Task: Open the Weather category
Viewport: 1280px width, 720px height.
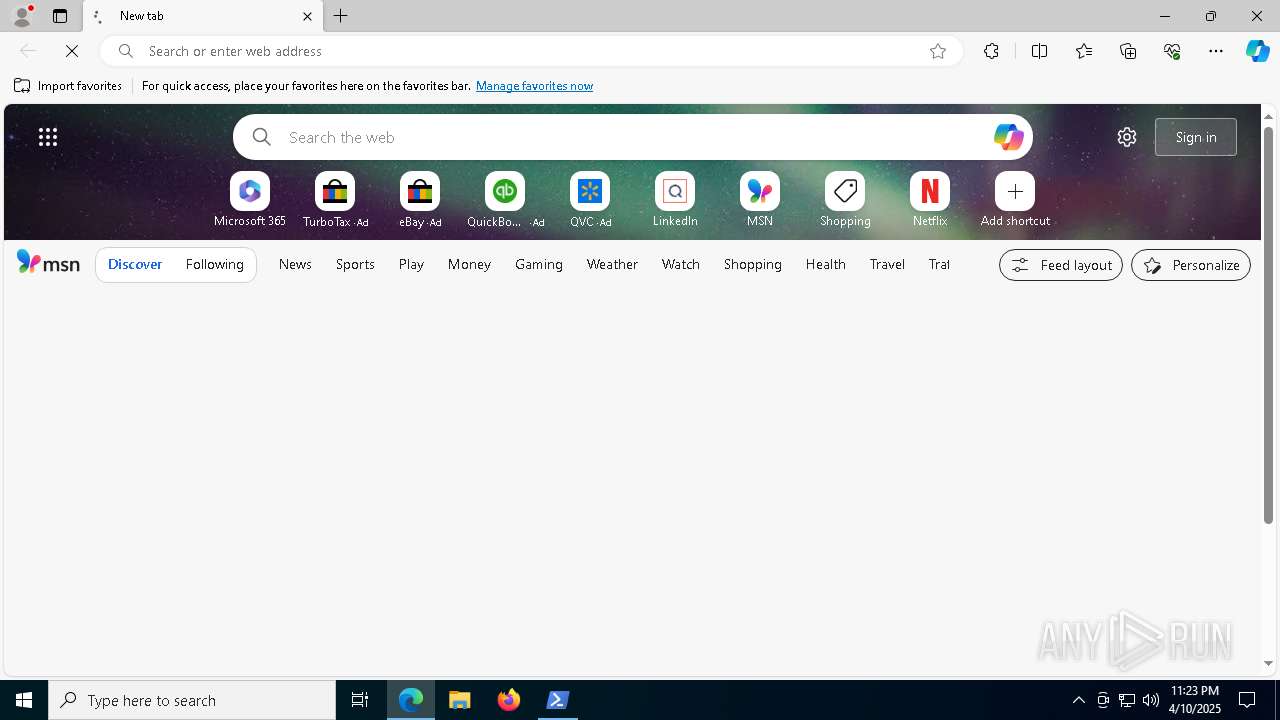Action: pyautogui.click(x=612, y=264)
